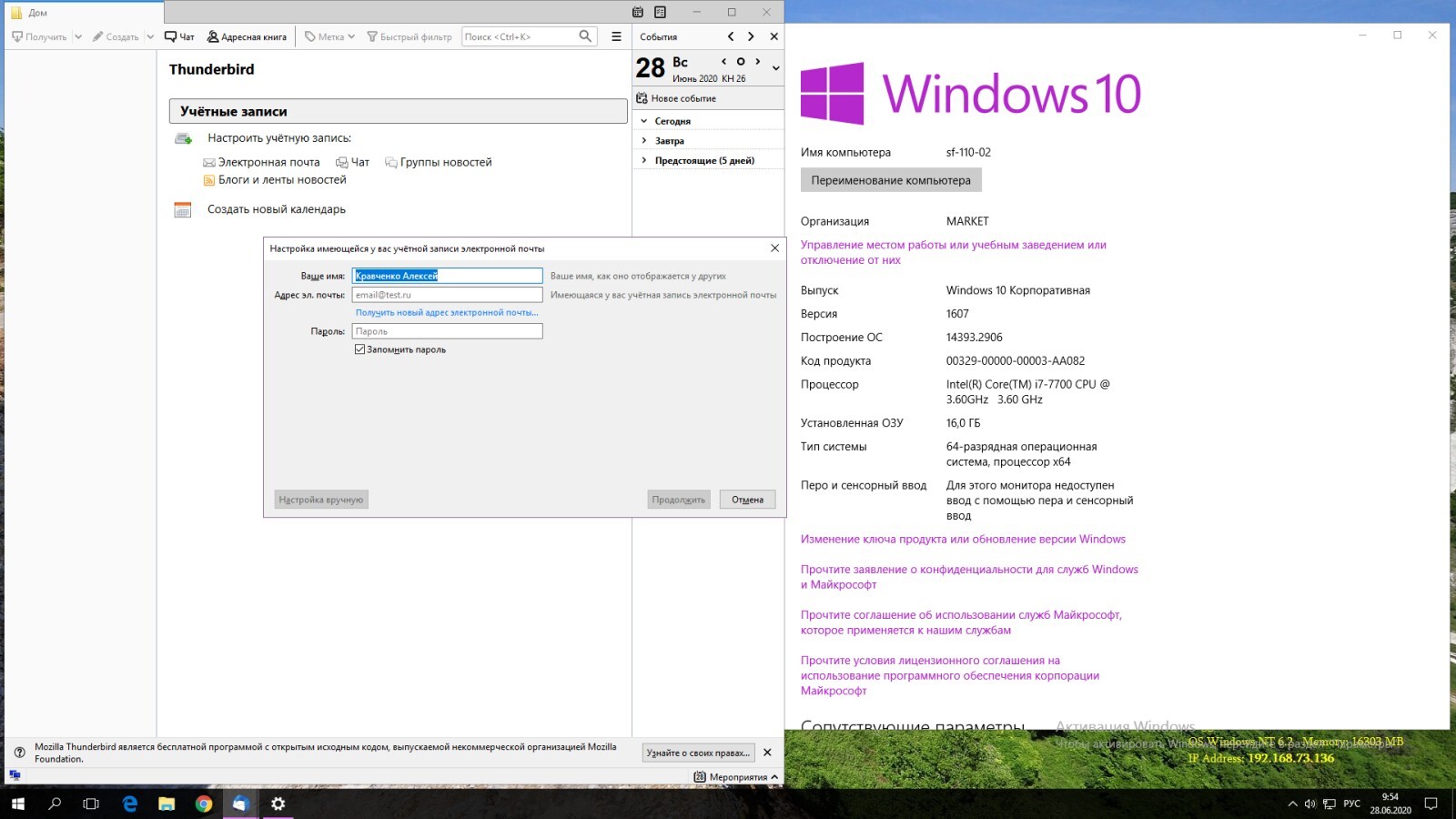Open the tasks tab icon
Screen dimensions: 1456x819
point(660,12)
